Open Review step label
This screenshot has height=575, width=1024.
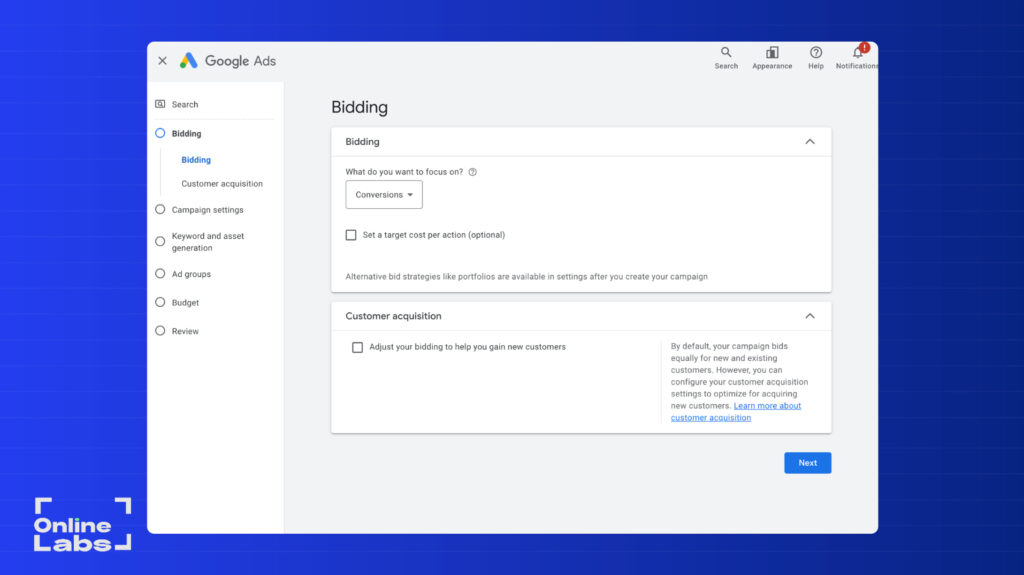pos(185,331)
